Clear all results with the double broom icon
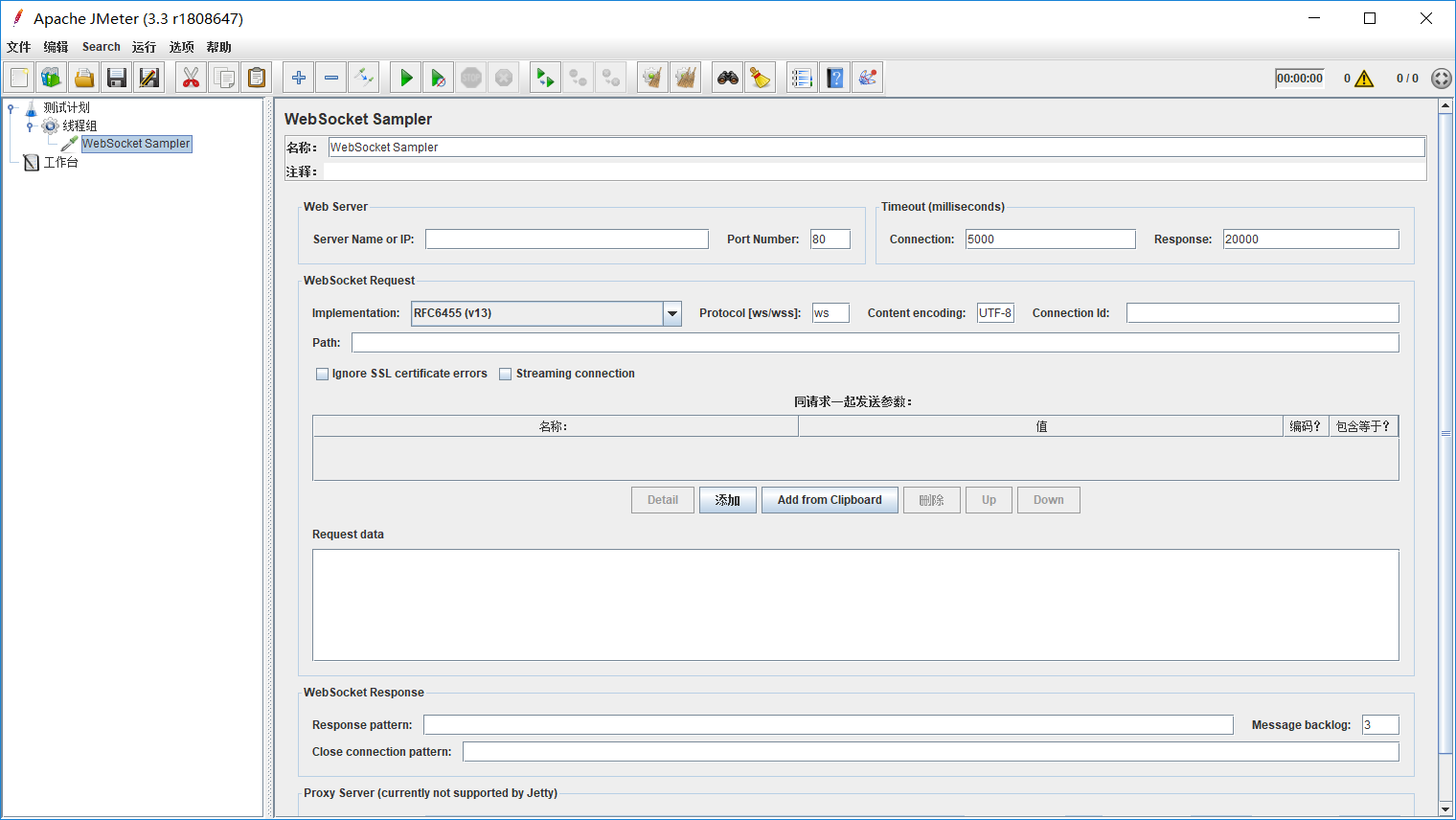This screenshot has width=1456, height=820. point(686,78)
